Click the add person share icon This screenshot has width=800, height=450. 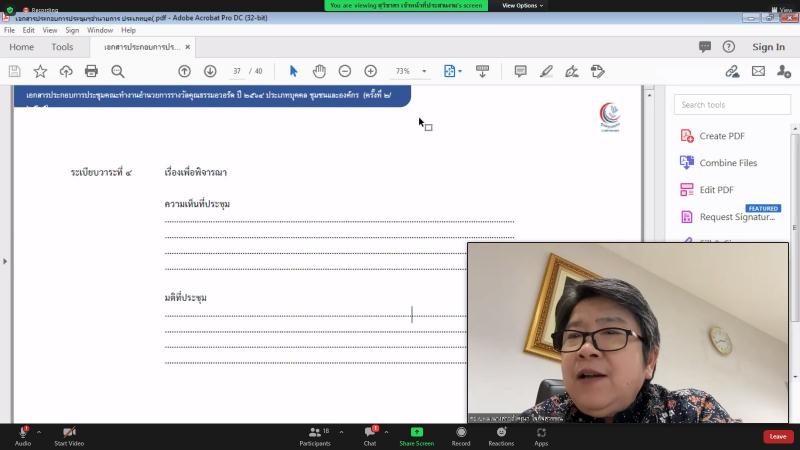[784, 71]
